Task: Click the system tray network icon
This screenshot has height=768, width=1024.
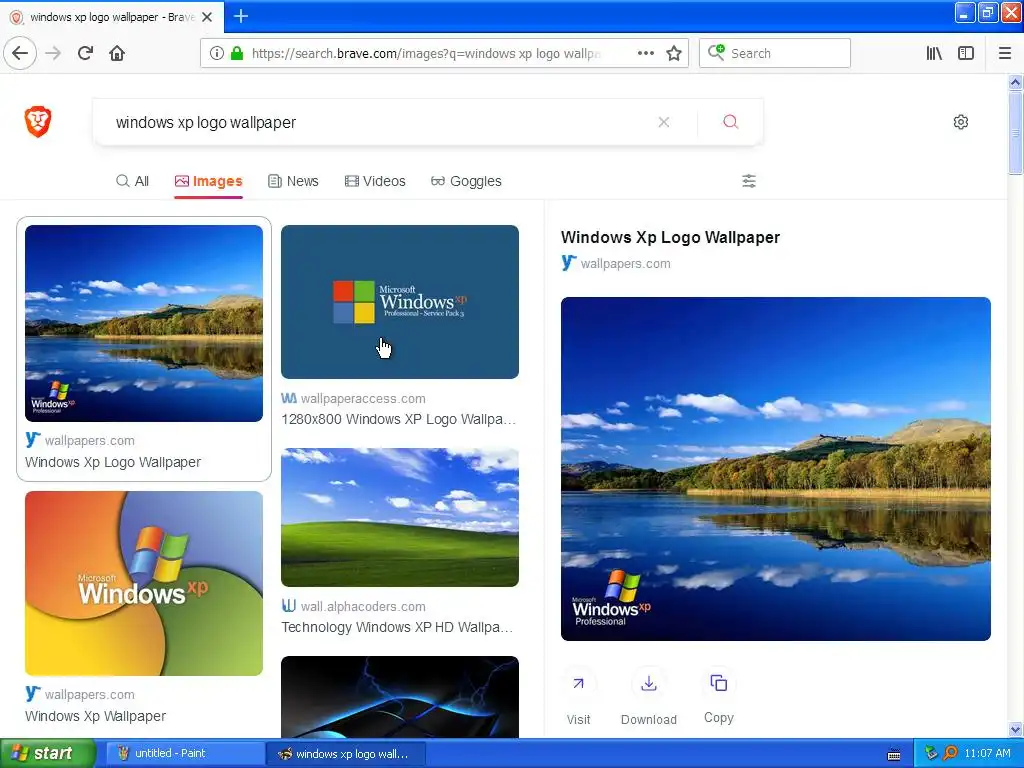Action: (931, 753)
